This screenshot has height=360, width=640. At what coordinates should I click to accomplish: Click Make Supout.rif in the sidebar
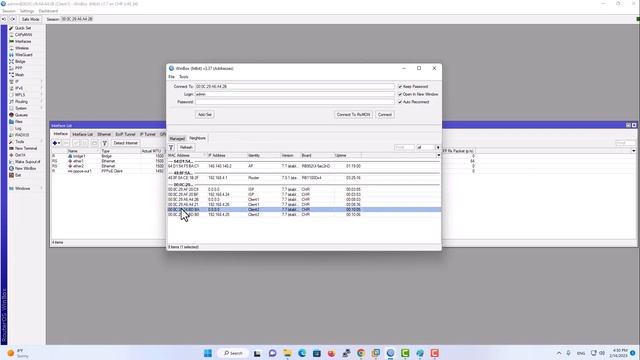[27, 162]
